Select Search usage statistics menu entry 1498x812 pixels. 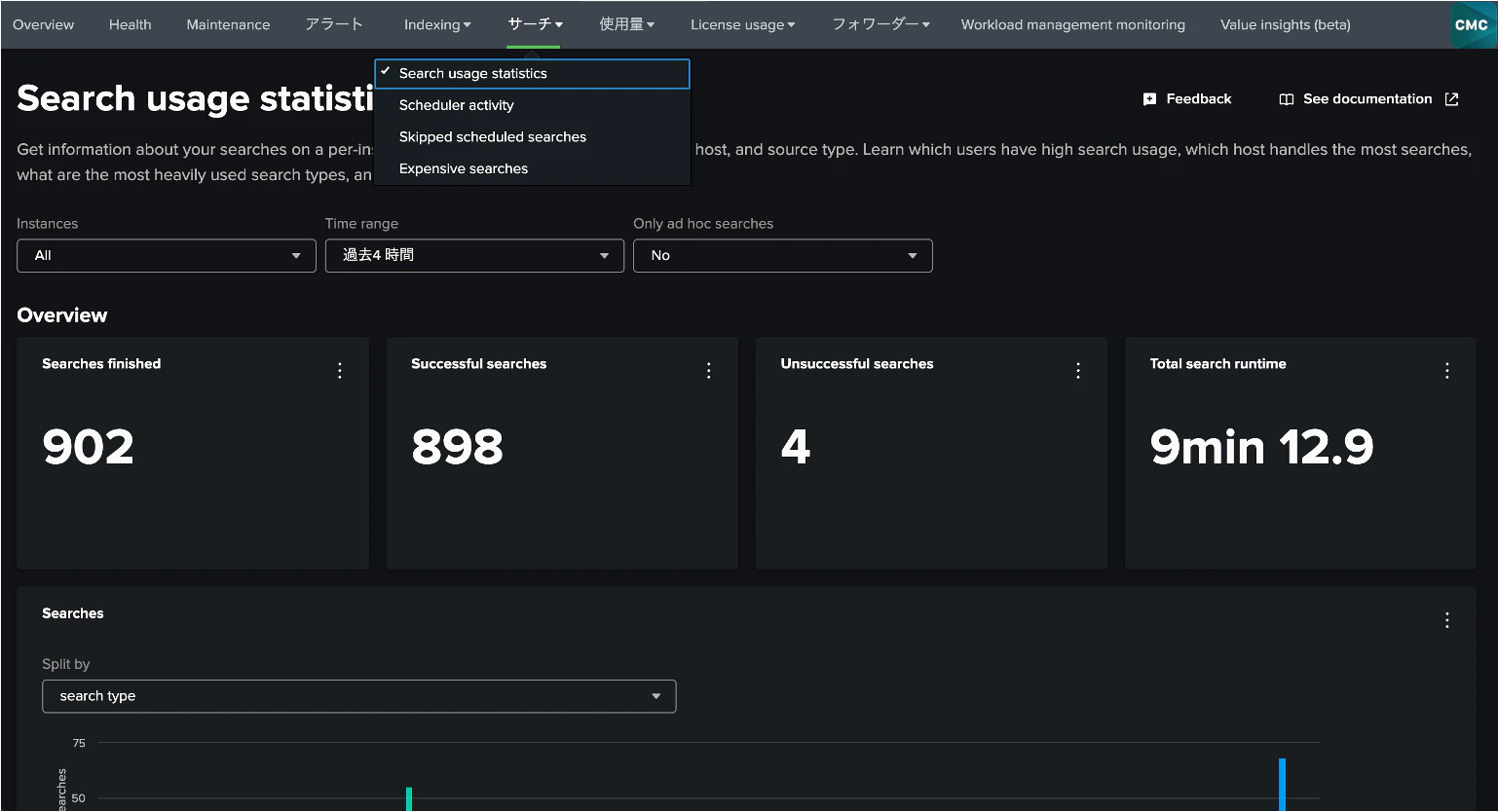(532, 74)
